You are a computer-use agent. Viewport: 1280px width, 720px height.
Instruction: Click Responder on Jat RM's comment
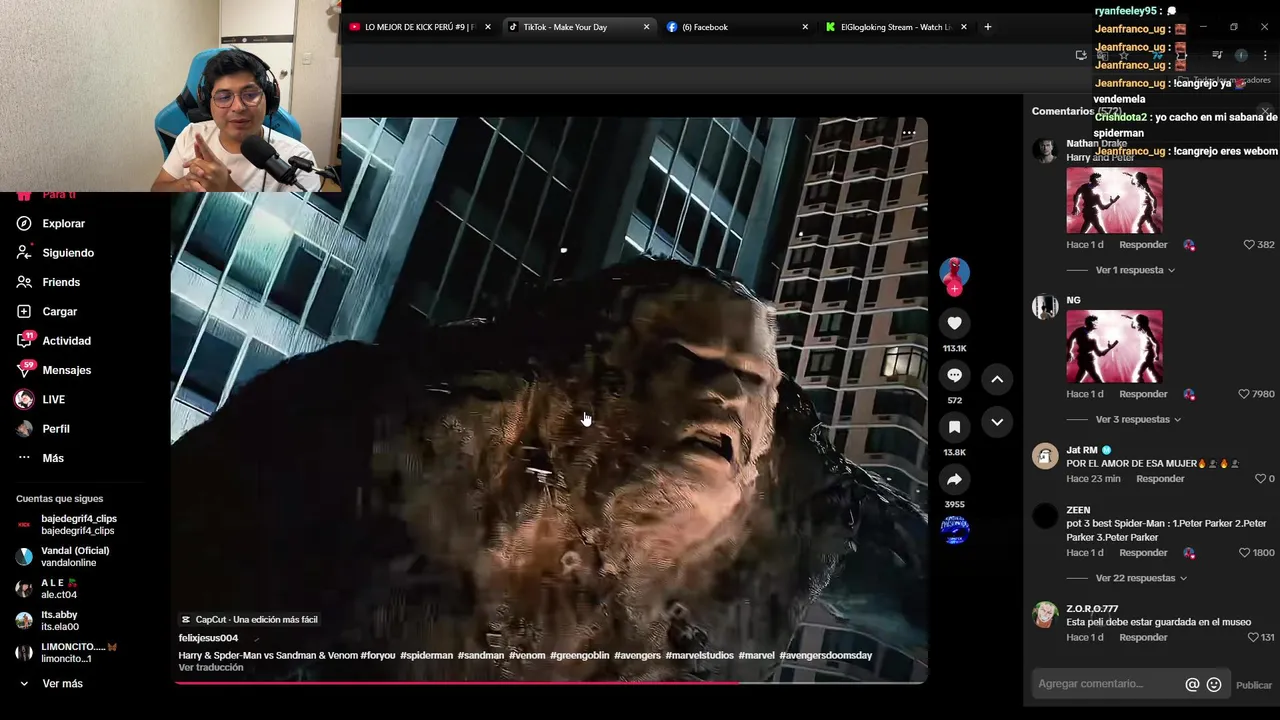pyautogui.click(x=1160, y=479)
